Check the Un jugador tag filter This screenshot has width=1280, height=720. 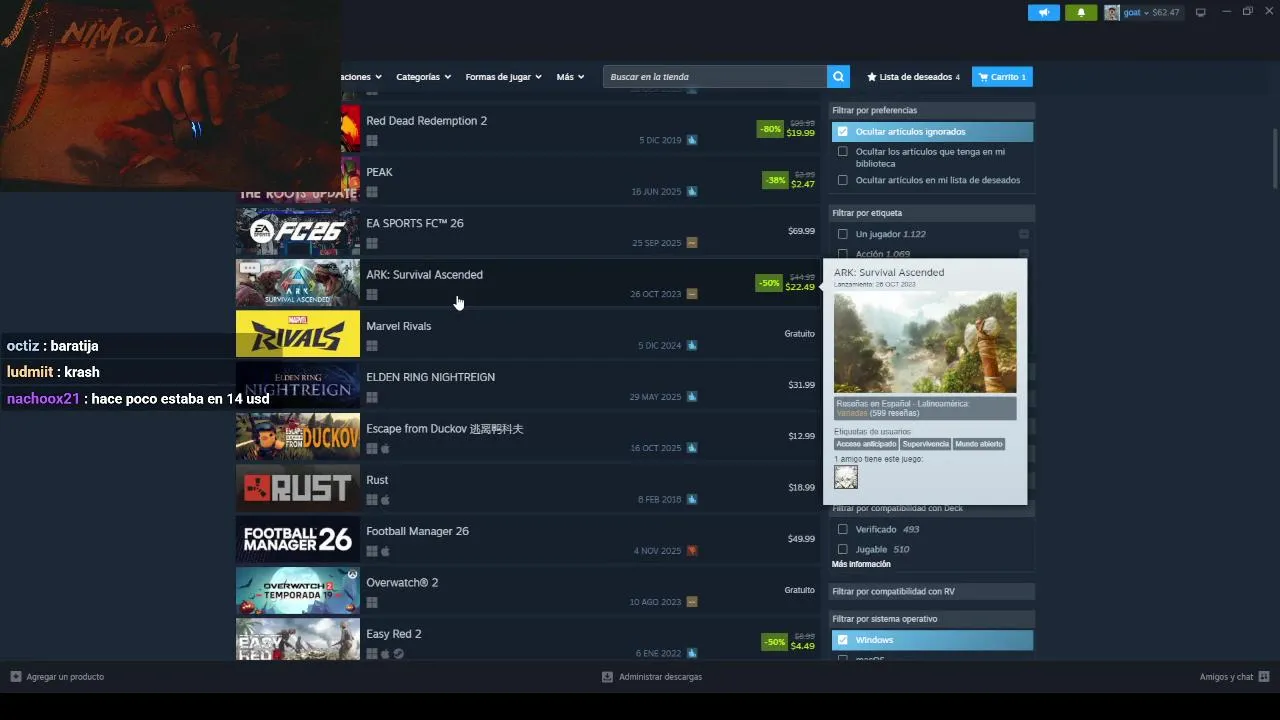click(x=843, y=234)
